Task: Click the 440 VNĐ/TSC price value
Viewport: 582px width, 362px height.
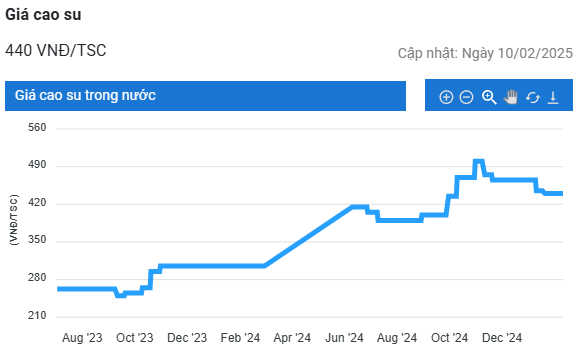Action: pos(56,50)
